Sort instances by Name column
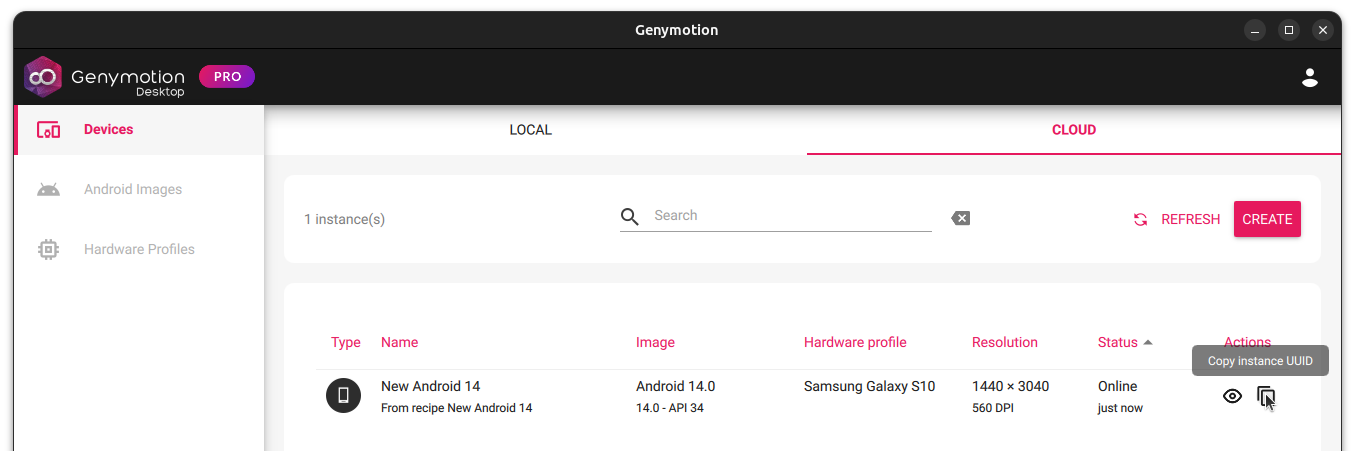The width and height of the screenshot is (1355, 451). (x=399, y=343)
